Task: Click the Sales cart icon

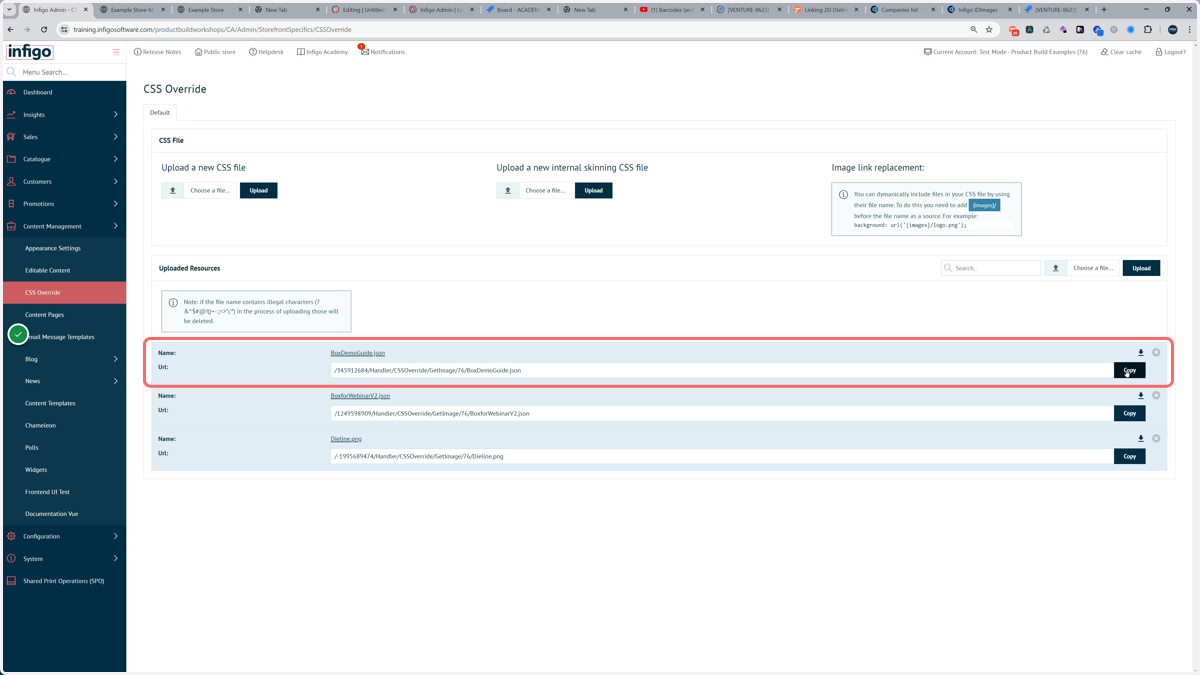Action: tap(12, 137)
